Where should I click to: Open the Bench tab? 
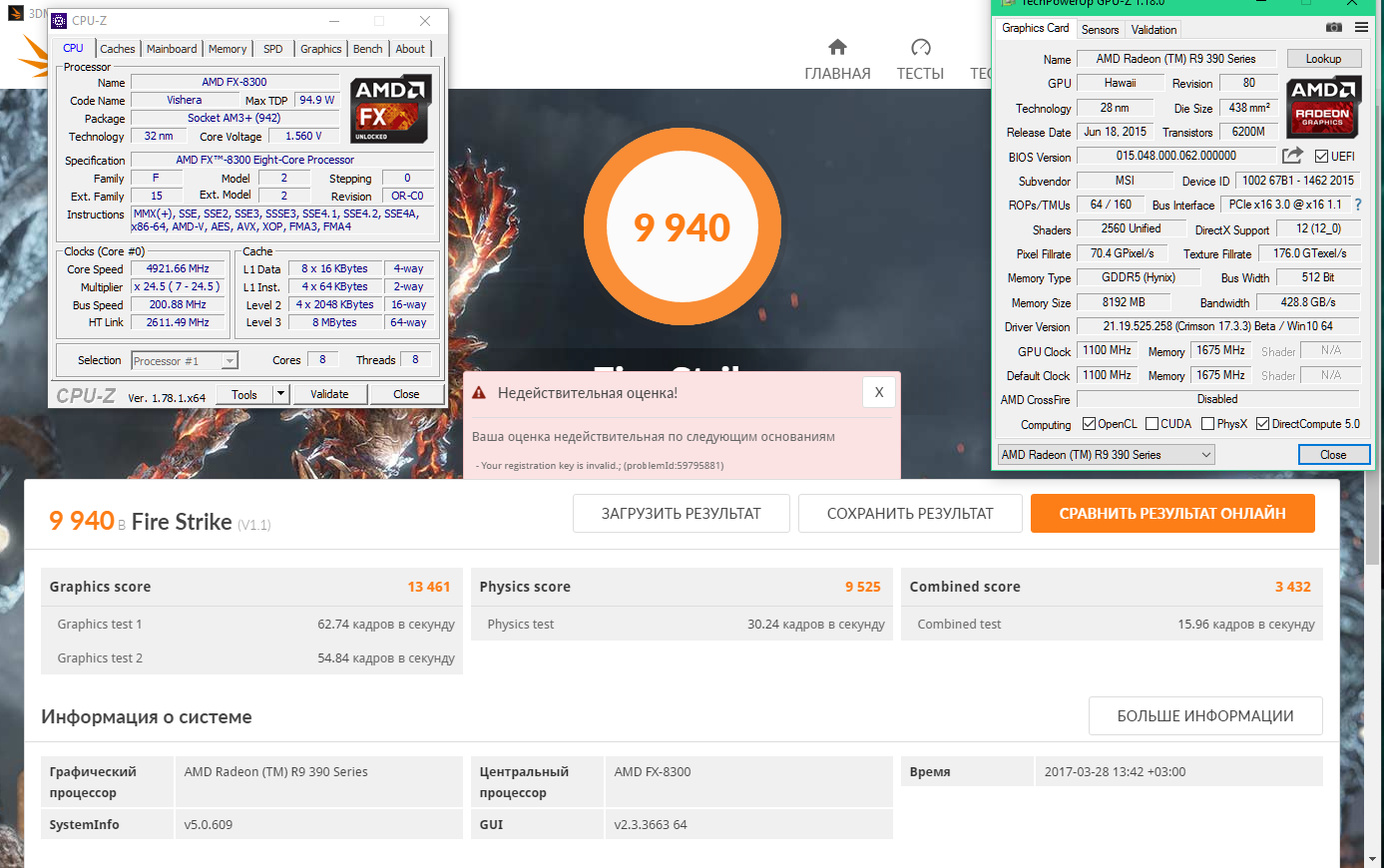tap(368, 49)
